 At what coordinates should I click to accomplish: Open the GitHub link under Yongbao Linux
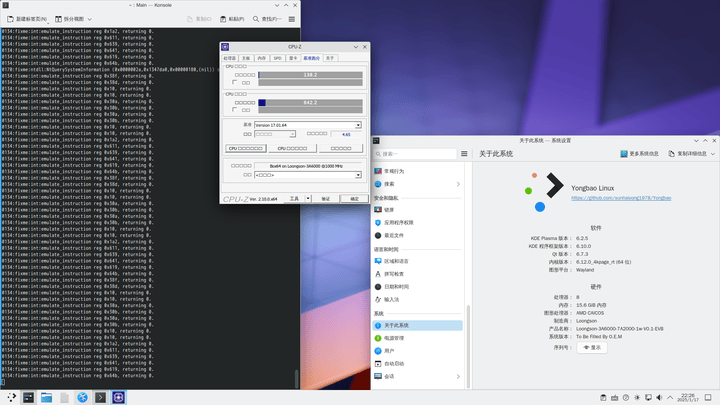[x=620, y=198]
